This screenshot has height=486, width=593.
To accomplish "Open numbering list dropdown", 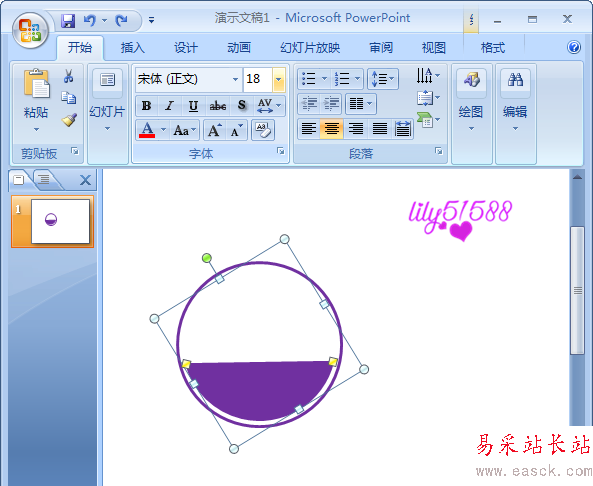I will (x=357, y=79).
